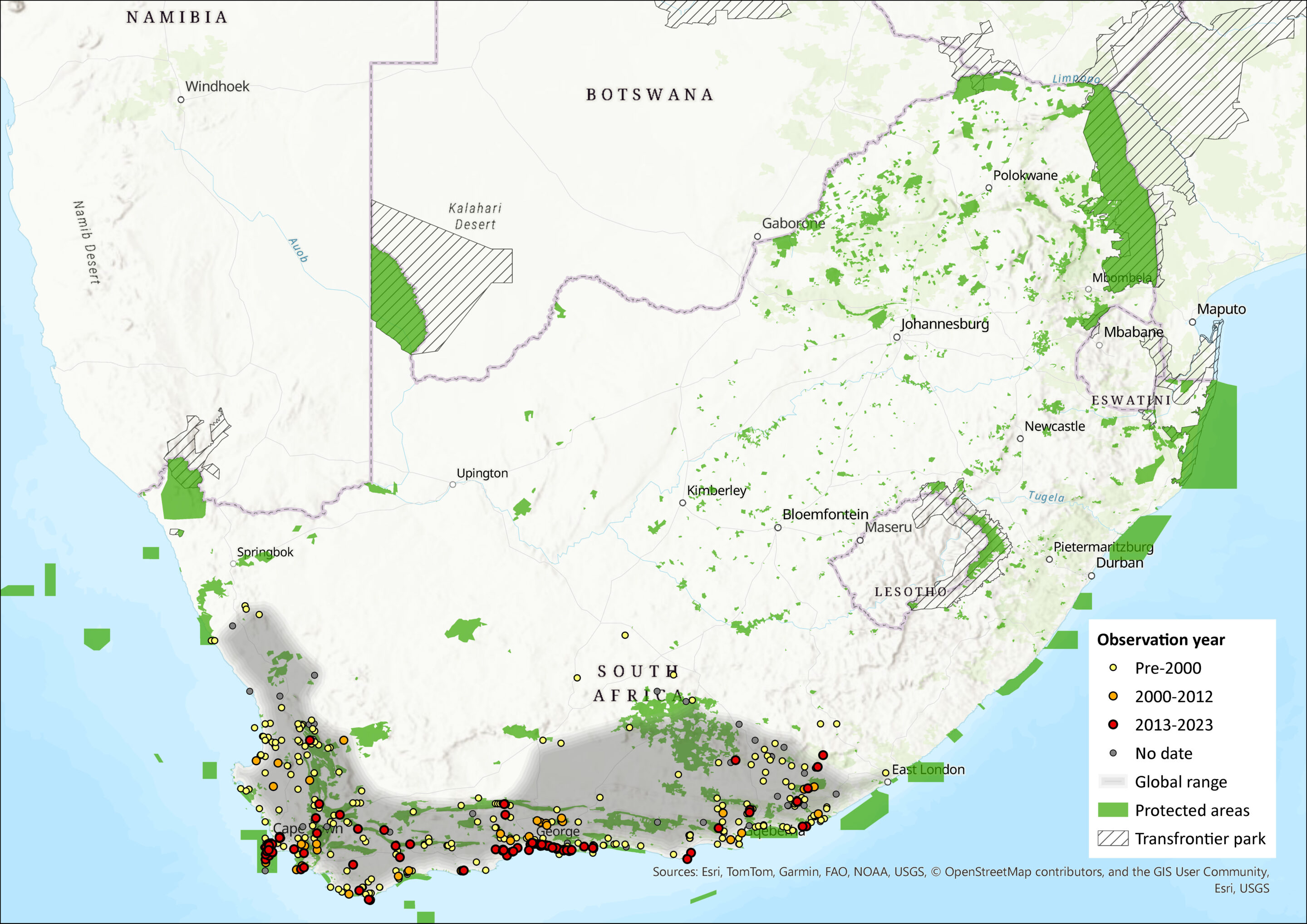Click the No date gray legend dot
1307x924 pixels.
pyautogui.click(x=1113, y=753)
